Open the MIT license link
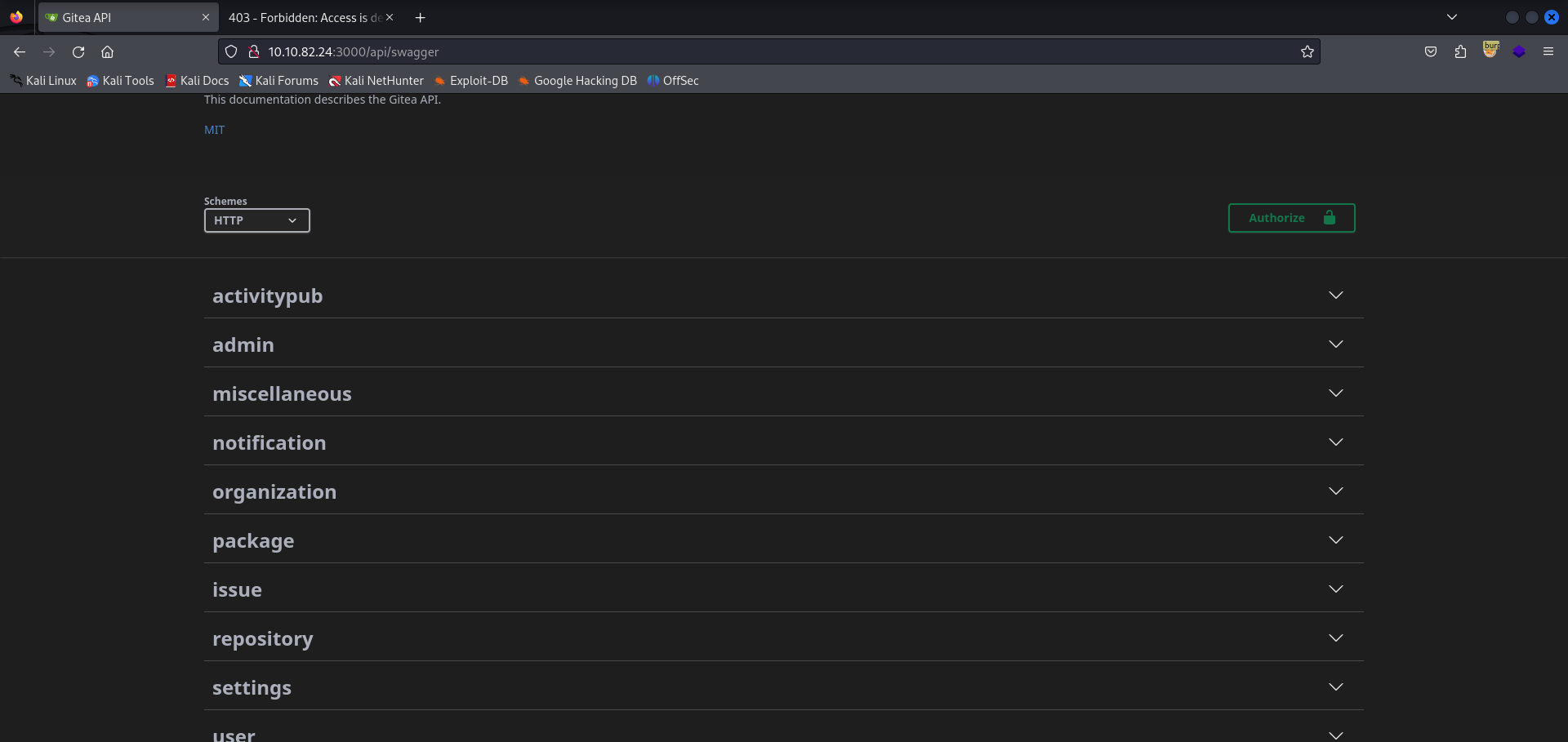This screenshot has height=742, width=1568. click(x=214, y=130)
